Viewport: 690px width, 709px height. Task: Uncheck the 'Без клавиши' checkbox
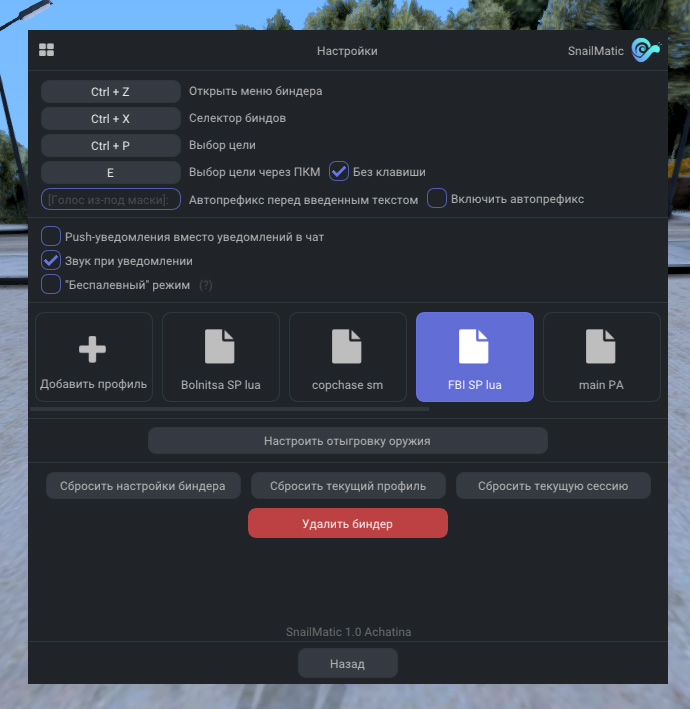339,172
